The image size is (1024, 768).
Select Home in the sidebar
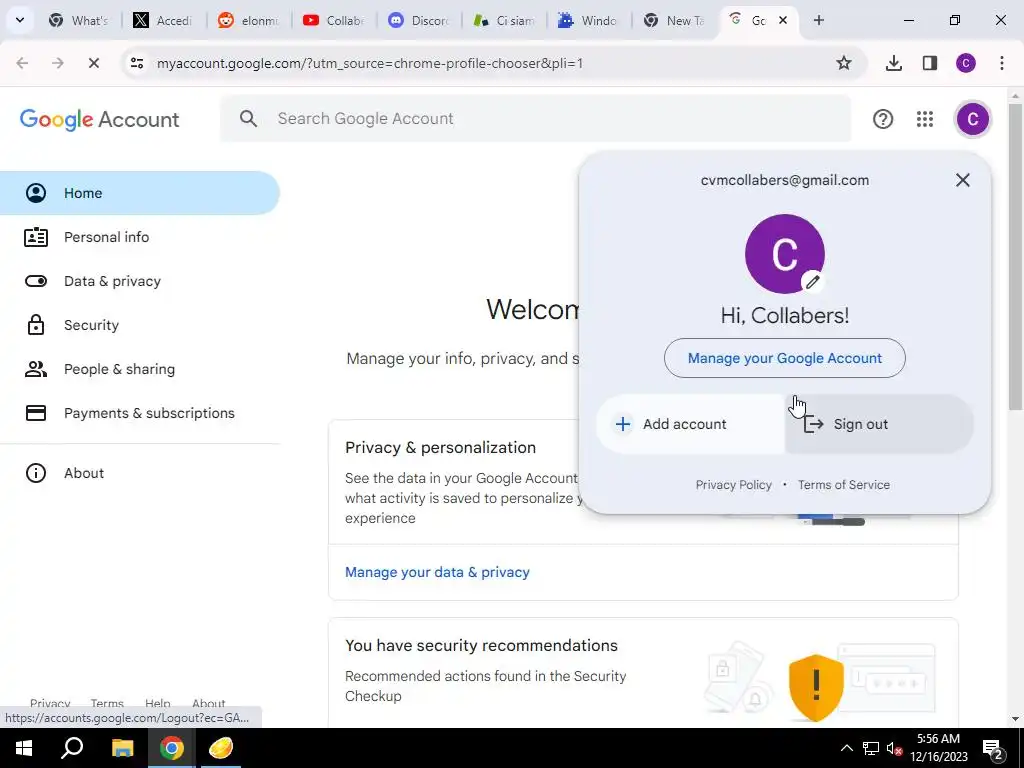140,193
